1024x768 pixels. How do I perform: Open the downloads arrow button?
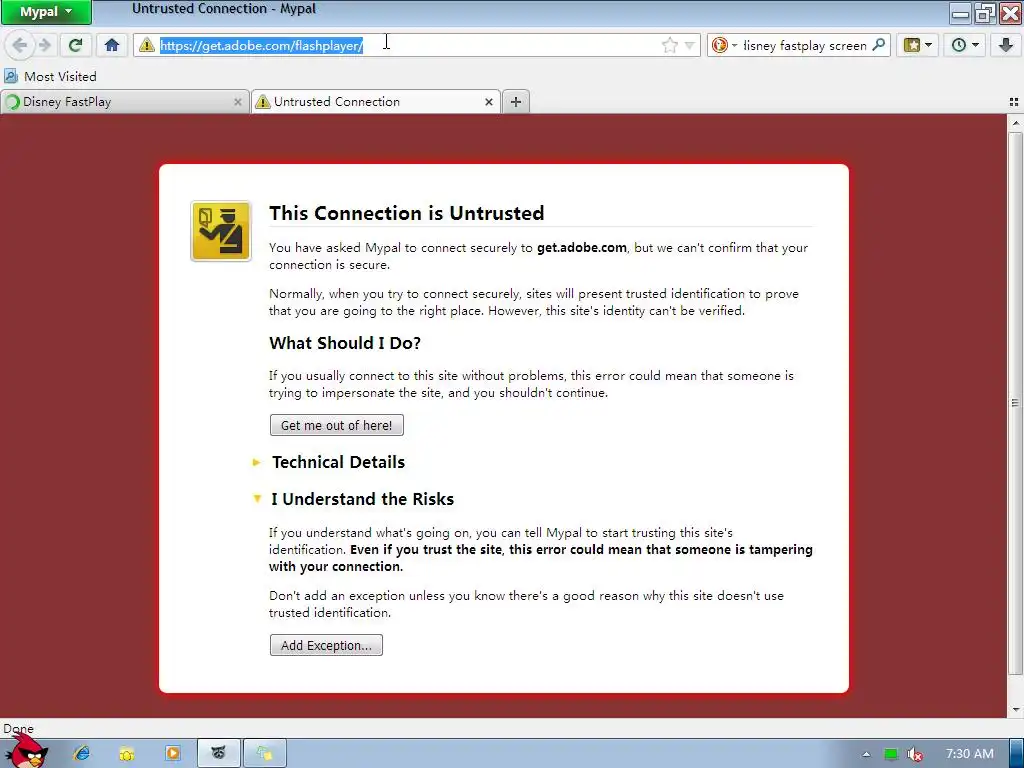coord(1005,45)
